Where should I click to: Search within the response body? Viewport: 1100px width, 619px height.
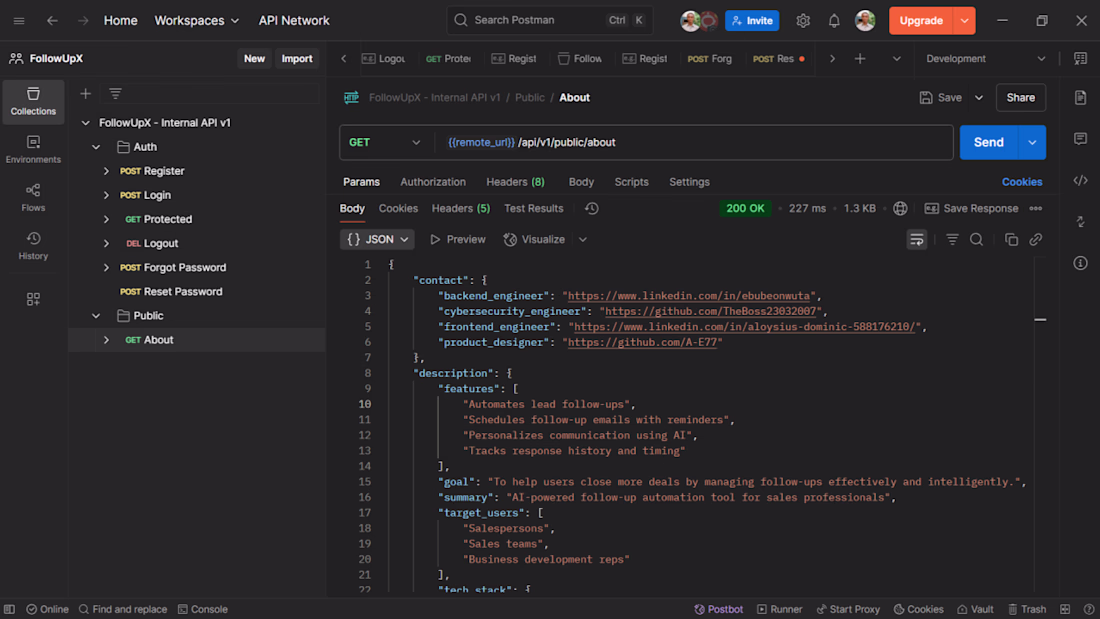click(976, 239)
